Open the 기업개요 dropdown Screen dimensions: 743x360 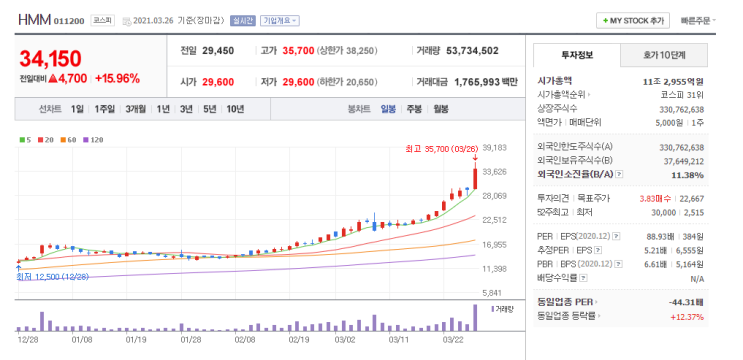coord(280,21)
